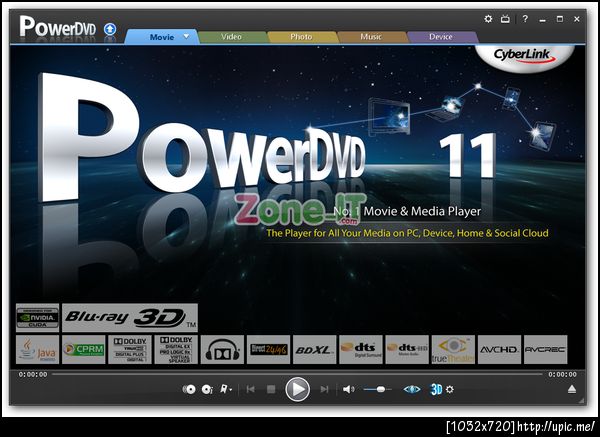Eject the disc
This screenshot has width=600, height=437.
[x=572, y=390]
